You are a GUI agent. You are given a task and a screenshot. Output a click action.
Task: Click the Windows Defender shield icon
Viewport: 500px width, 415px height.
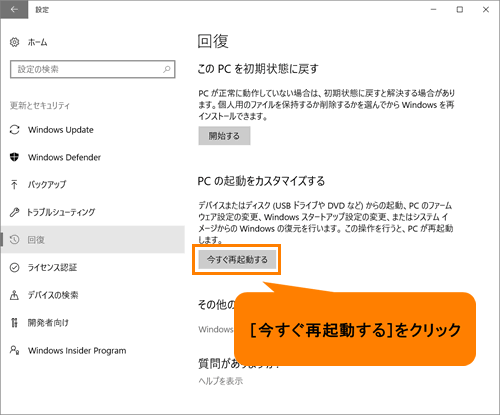[x=14, y=157]
